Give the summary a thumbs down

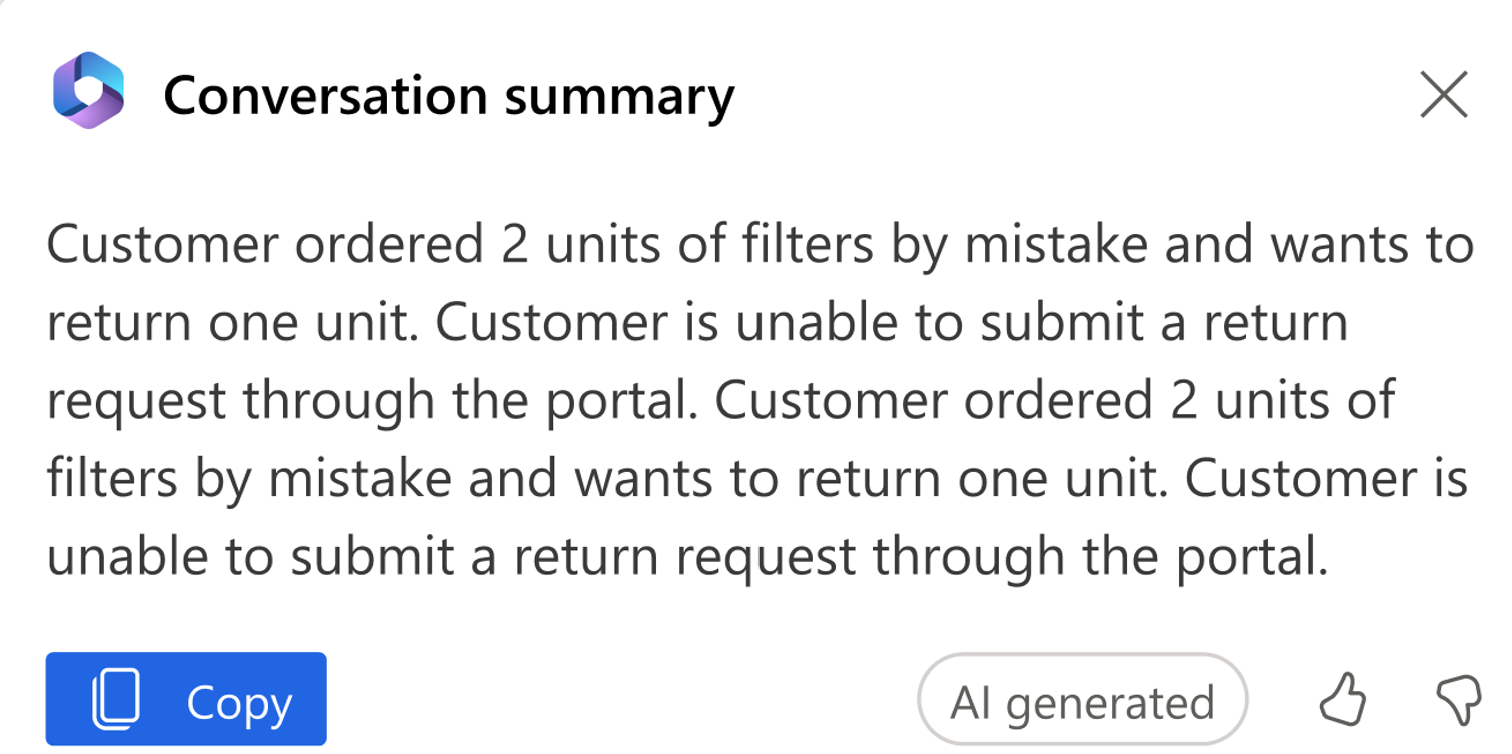click(x=1458, y=701)
